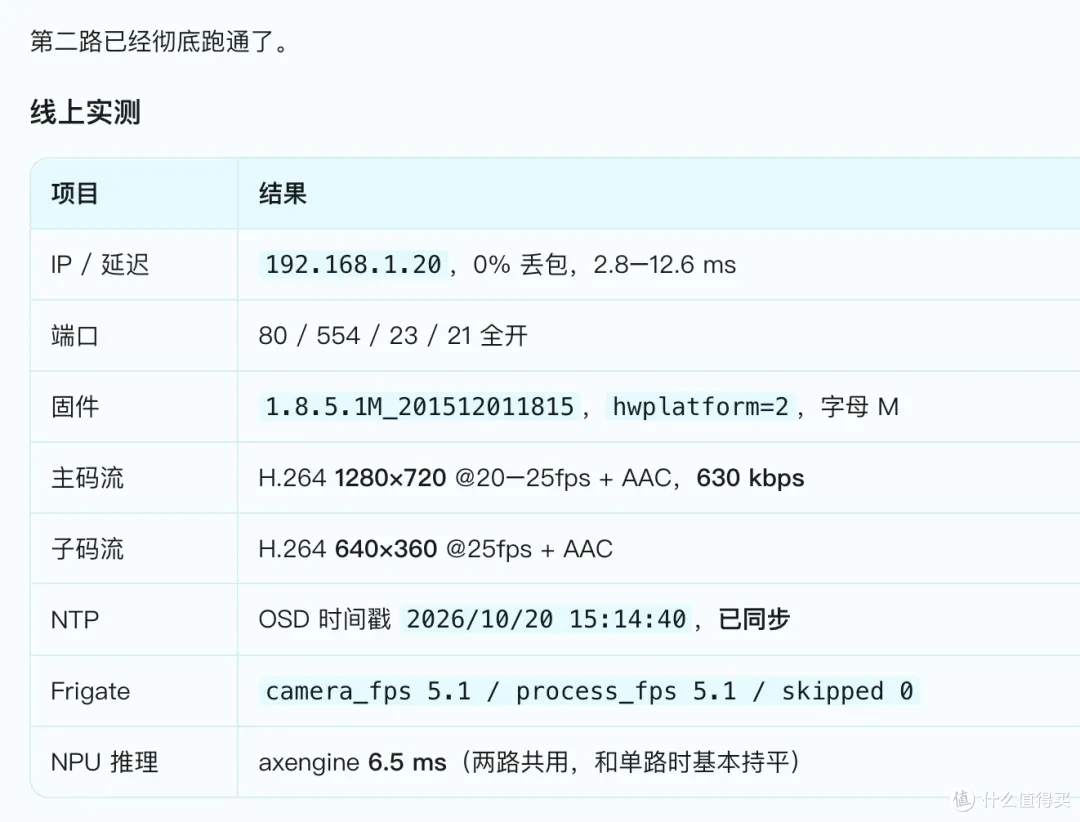The image size is (1080, 822).
Task: Click the '固件' row label
Action: coord(74,407)
